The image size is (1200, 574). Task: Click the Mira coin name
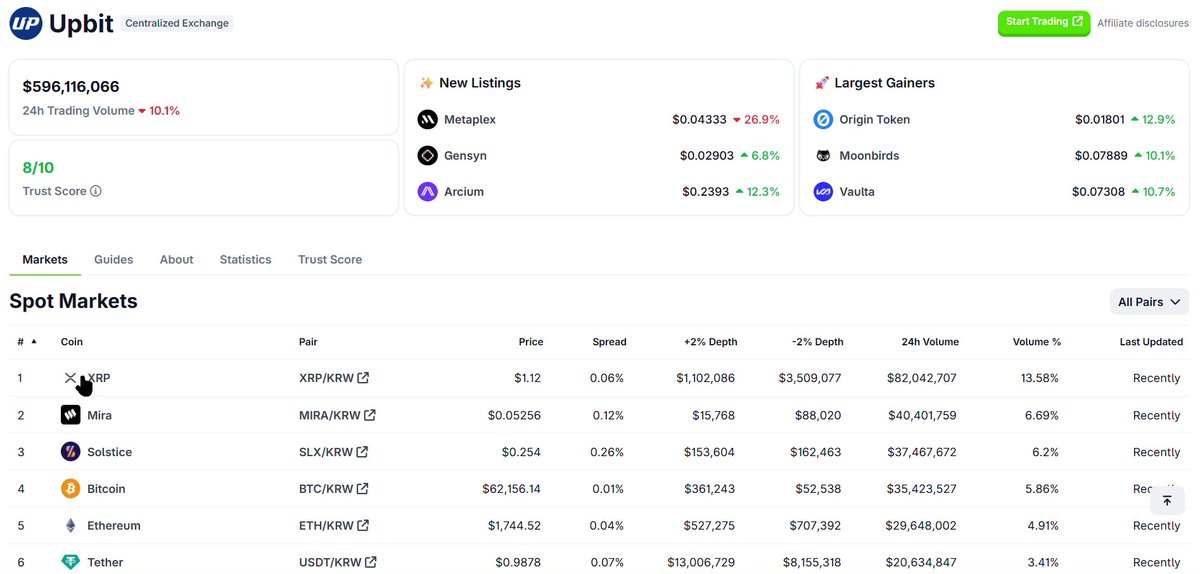click(x=99, y=415)
